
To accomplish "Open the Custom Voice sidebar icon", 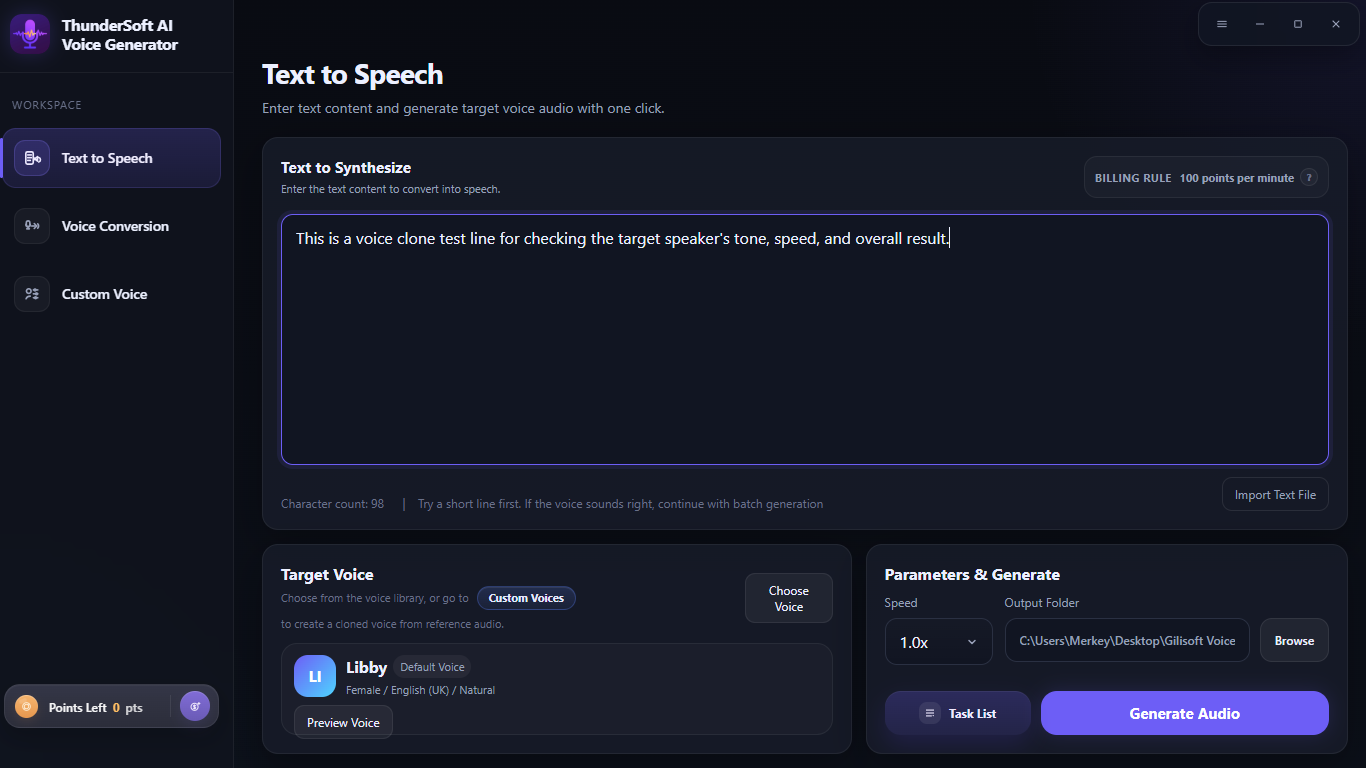I will pyautogui.click(x=32, y=294).
